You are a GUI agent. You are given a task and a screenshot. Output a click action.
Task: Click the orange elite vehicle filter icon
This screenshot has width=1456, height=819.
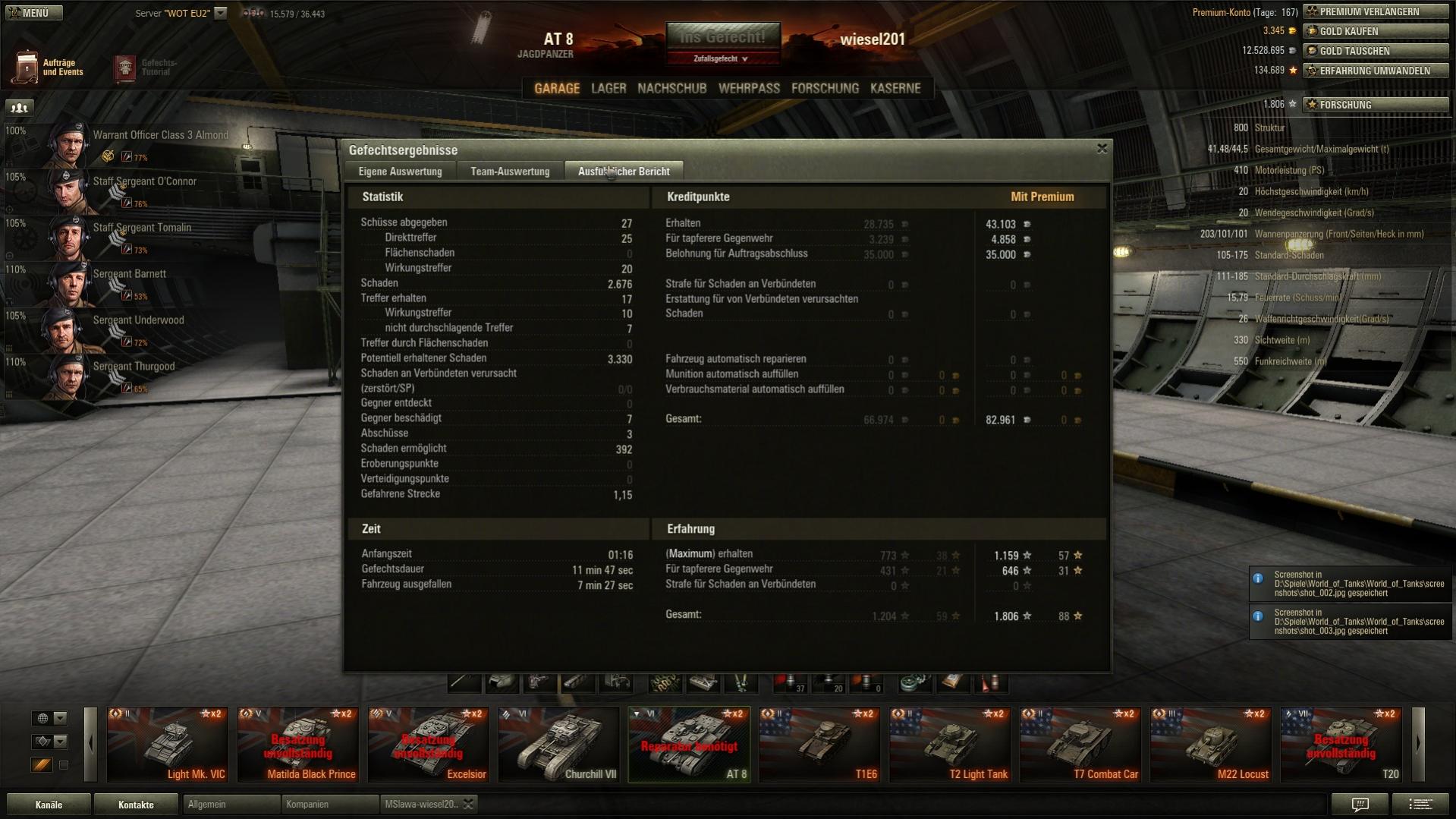click(42, 765)
